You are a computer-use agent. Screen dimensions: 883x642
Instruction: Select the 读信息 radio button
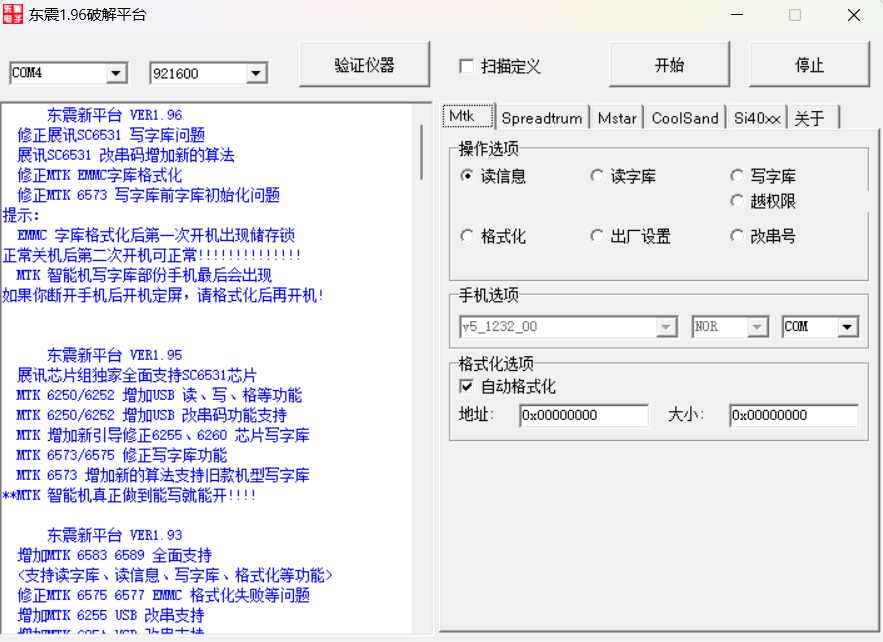(467, 176)
